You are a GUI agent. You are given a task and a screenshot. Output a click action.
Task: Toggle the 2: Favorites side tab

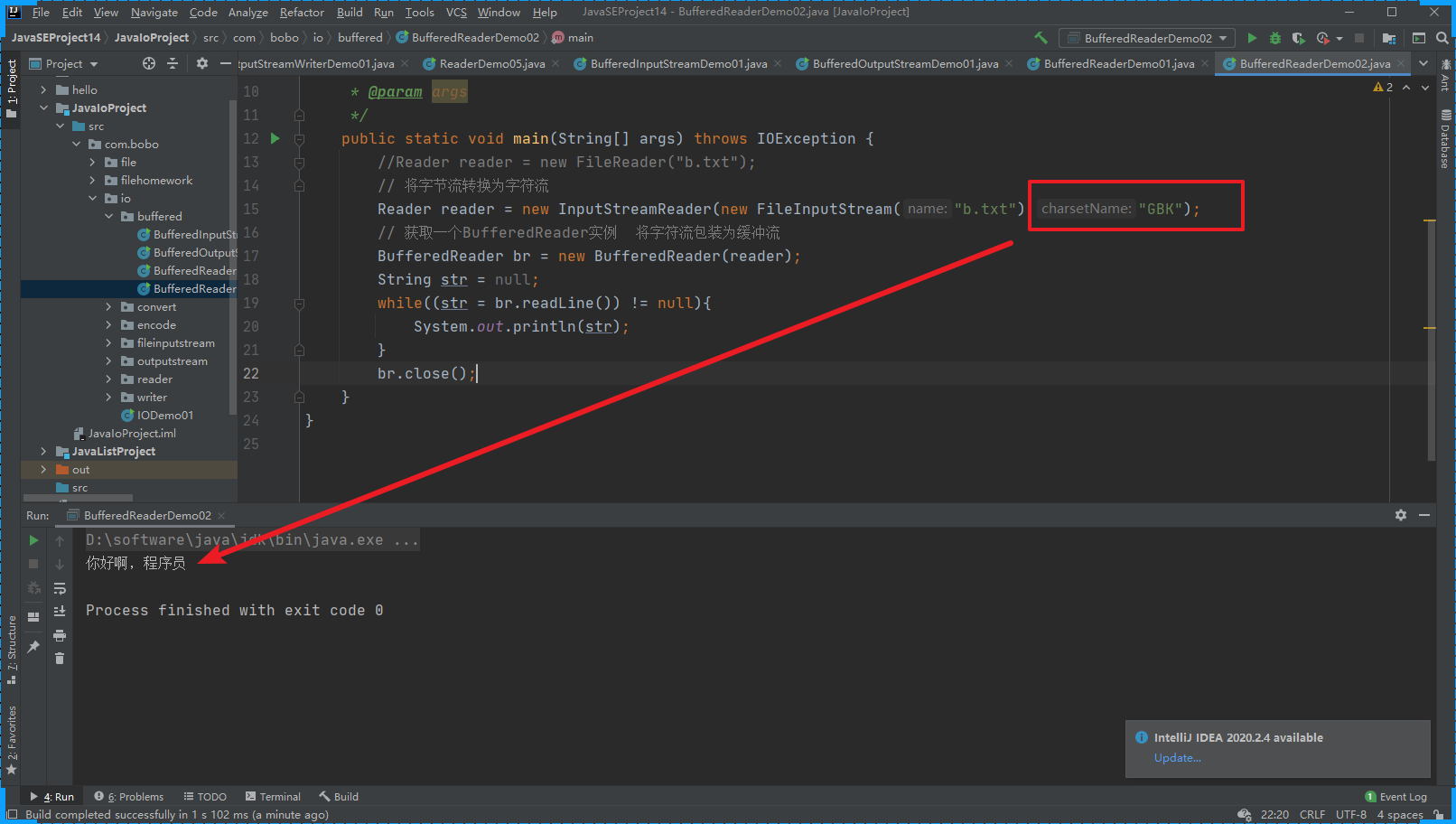tap(11, 739)
